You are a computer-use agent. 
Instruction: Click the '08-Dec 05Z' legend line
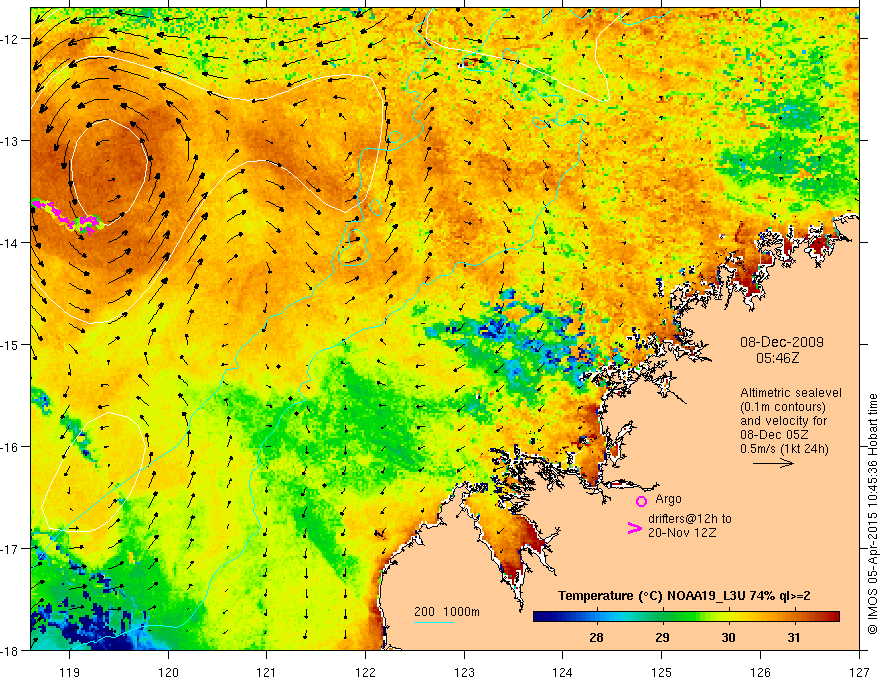coord(772,435)
